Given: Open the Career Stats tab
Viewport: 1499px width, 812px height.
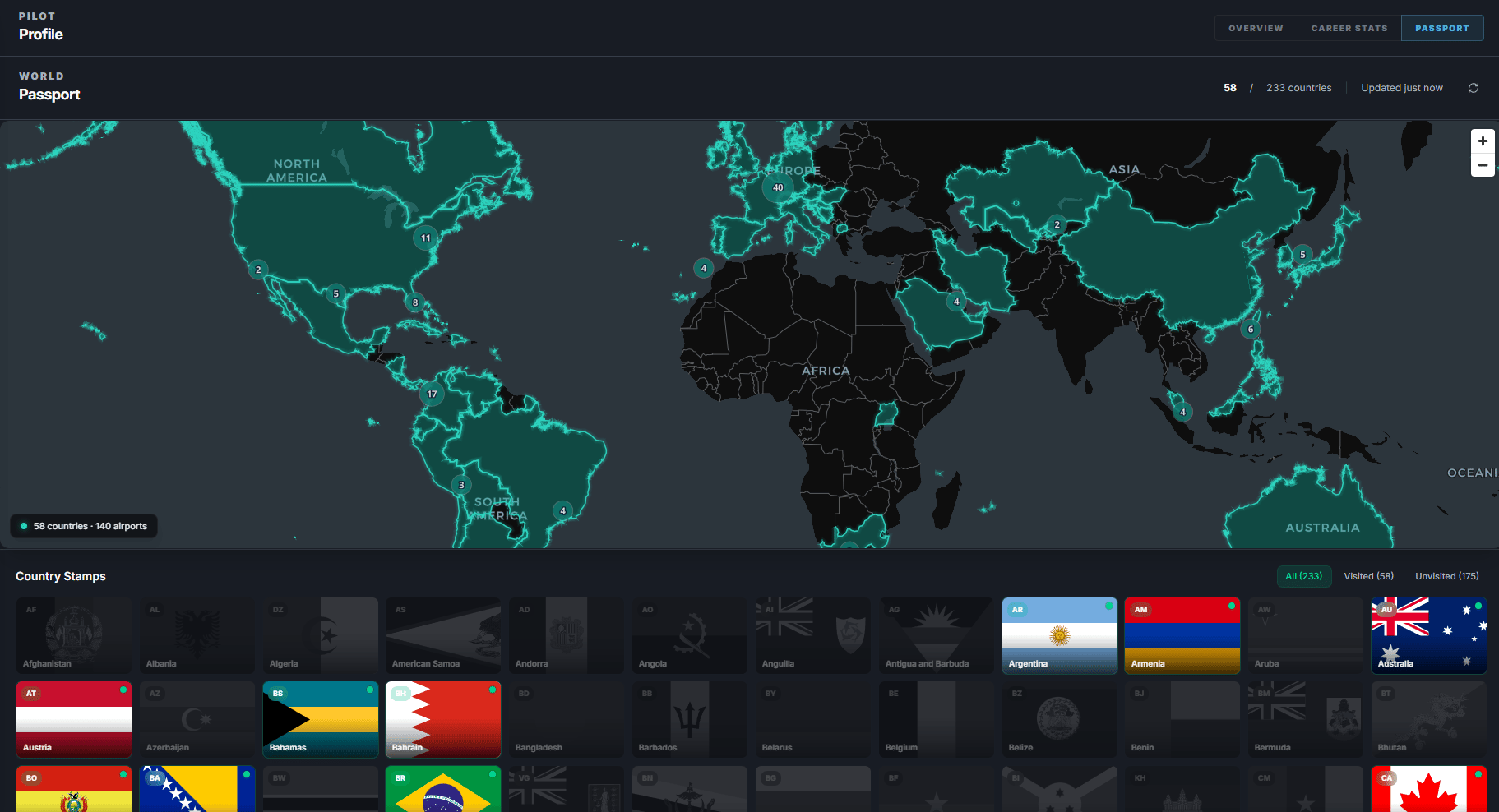Looking at the screenshot, I should (x=1349, y=28).
